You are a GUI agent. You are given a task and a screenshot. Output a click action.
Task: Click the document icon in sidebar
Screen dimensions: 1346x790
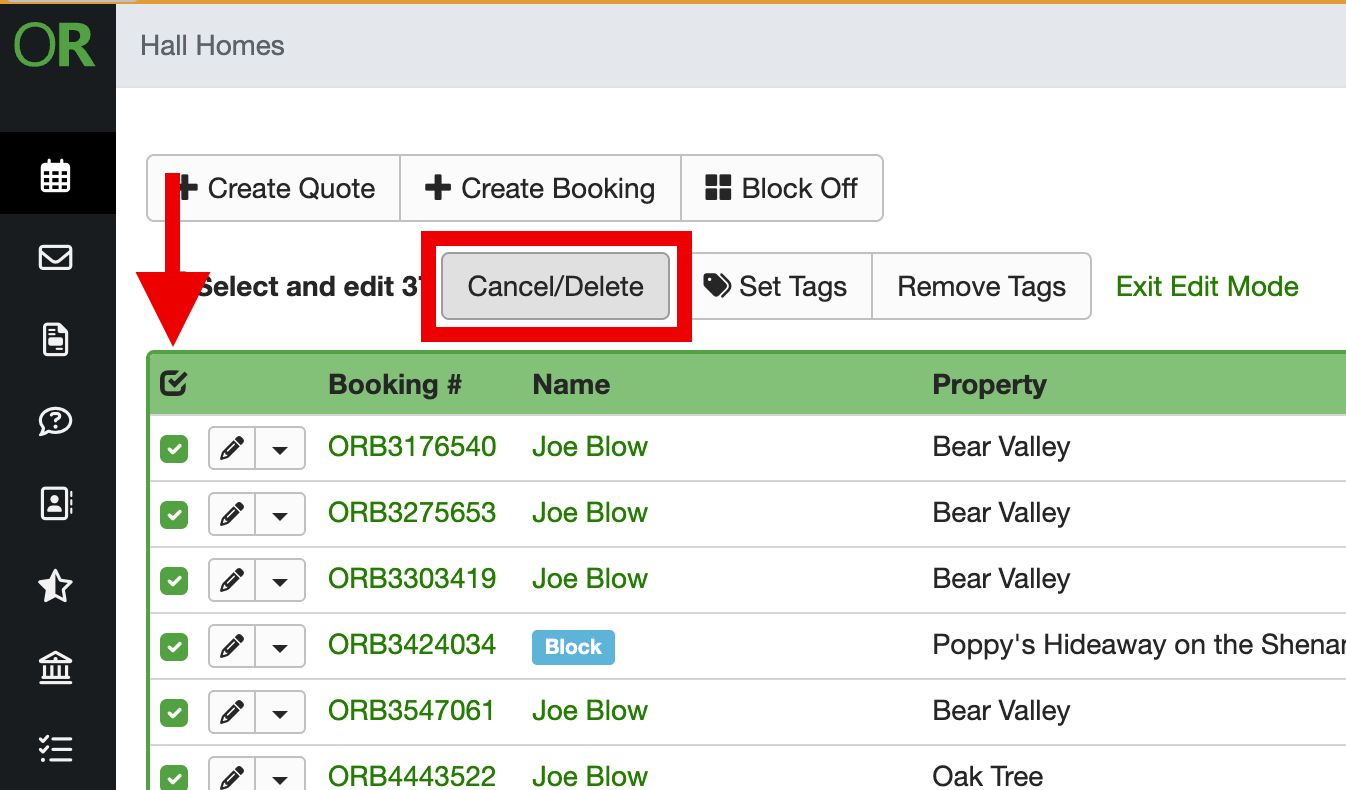click(56, 340)
